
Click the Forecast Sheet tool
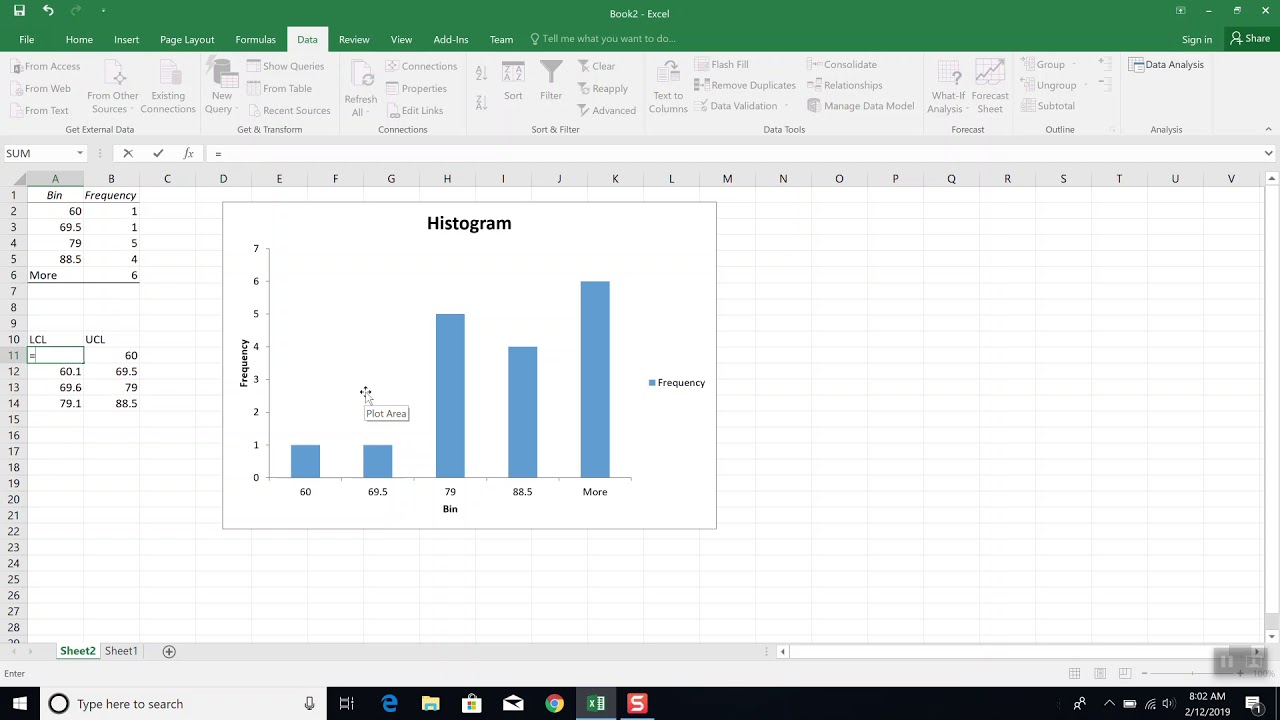[x=990, y=89]
